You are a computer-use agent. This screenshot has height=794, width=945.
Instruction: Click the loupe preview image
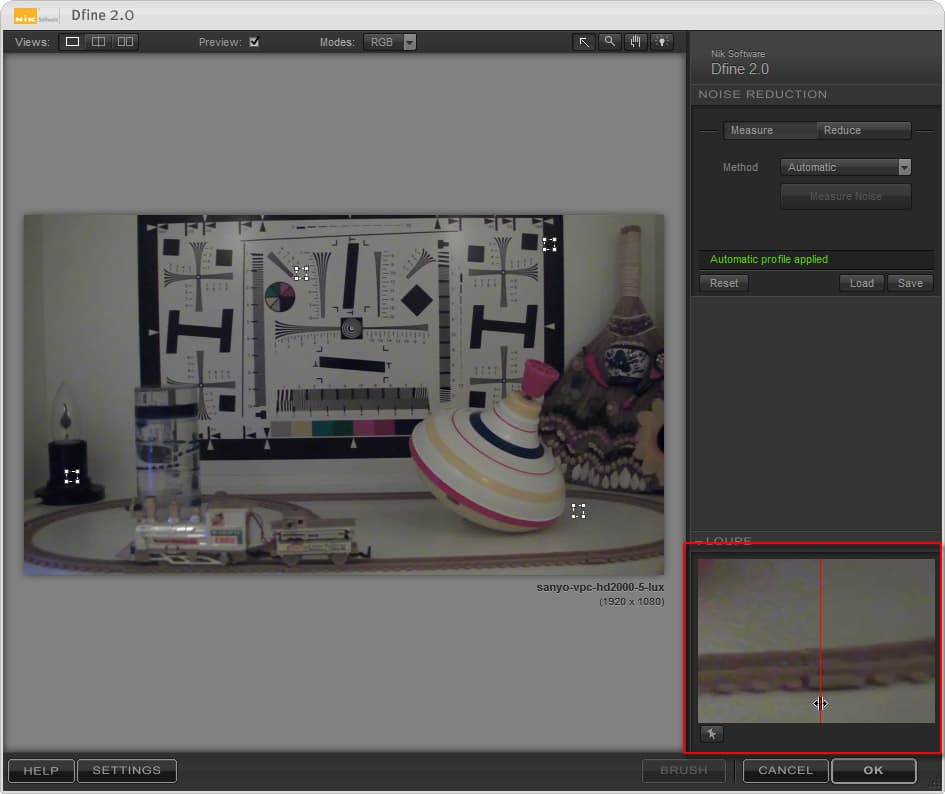tap(816, 640)
